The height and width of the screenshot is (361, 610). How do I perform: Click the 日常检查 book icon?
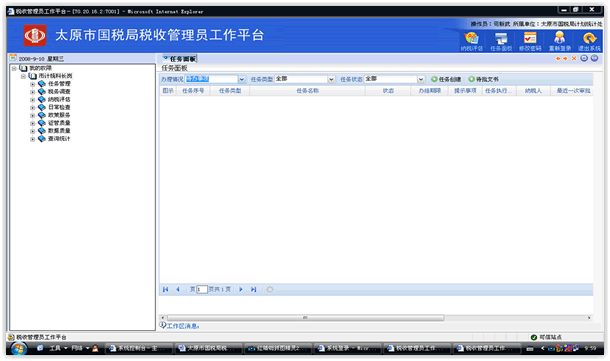coord(42,107)
